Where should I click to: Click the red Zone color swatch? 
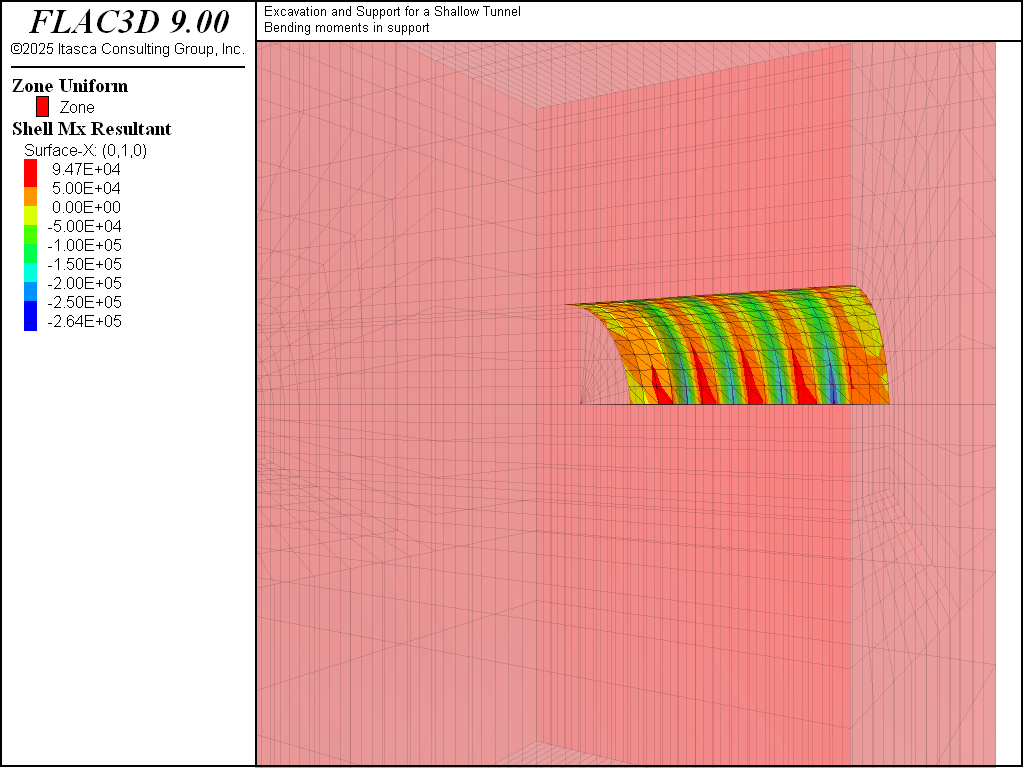pos(42,106)
